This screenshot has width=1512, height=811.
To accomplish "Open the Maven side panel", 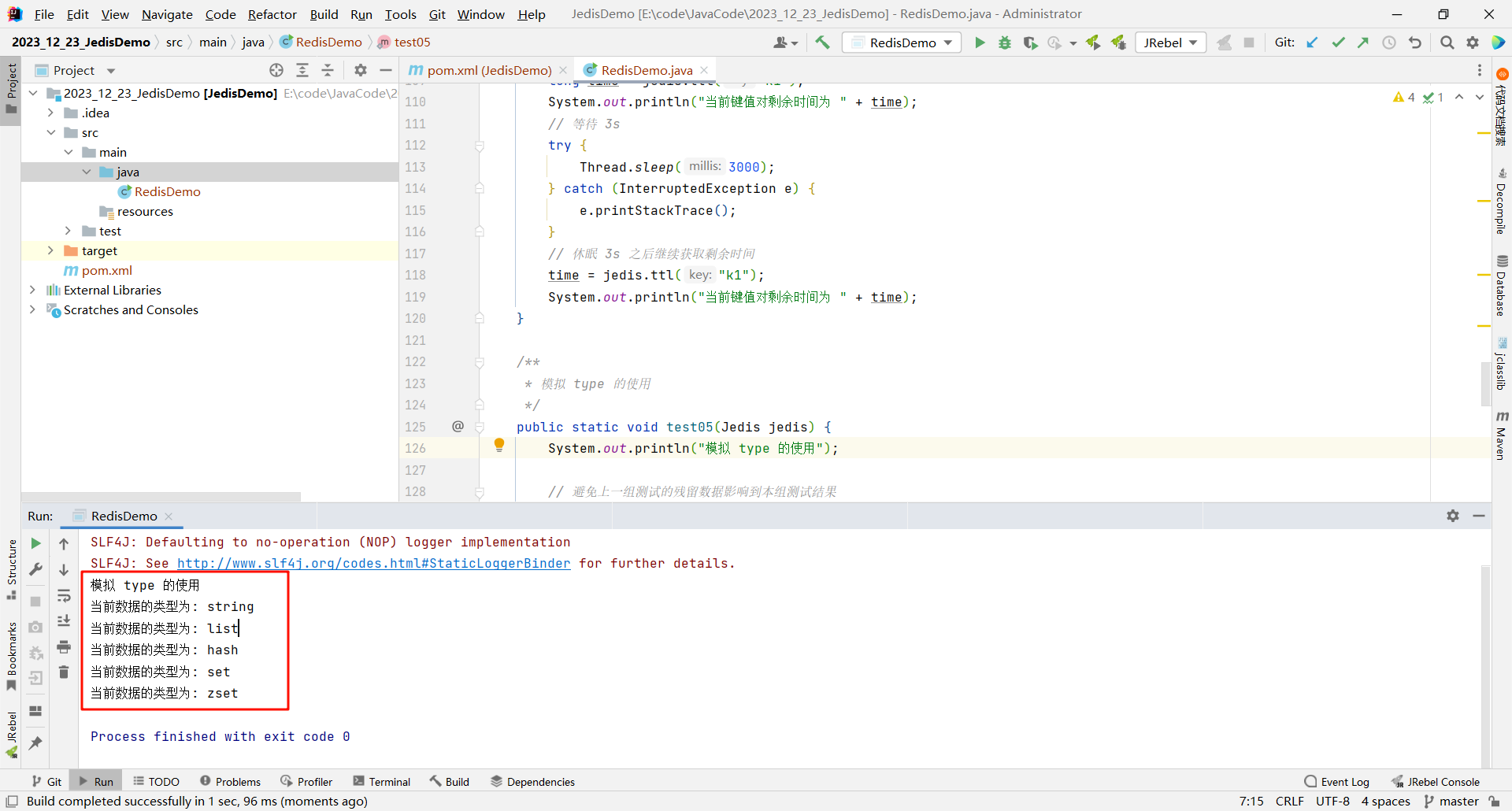I will [1502, 435].
